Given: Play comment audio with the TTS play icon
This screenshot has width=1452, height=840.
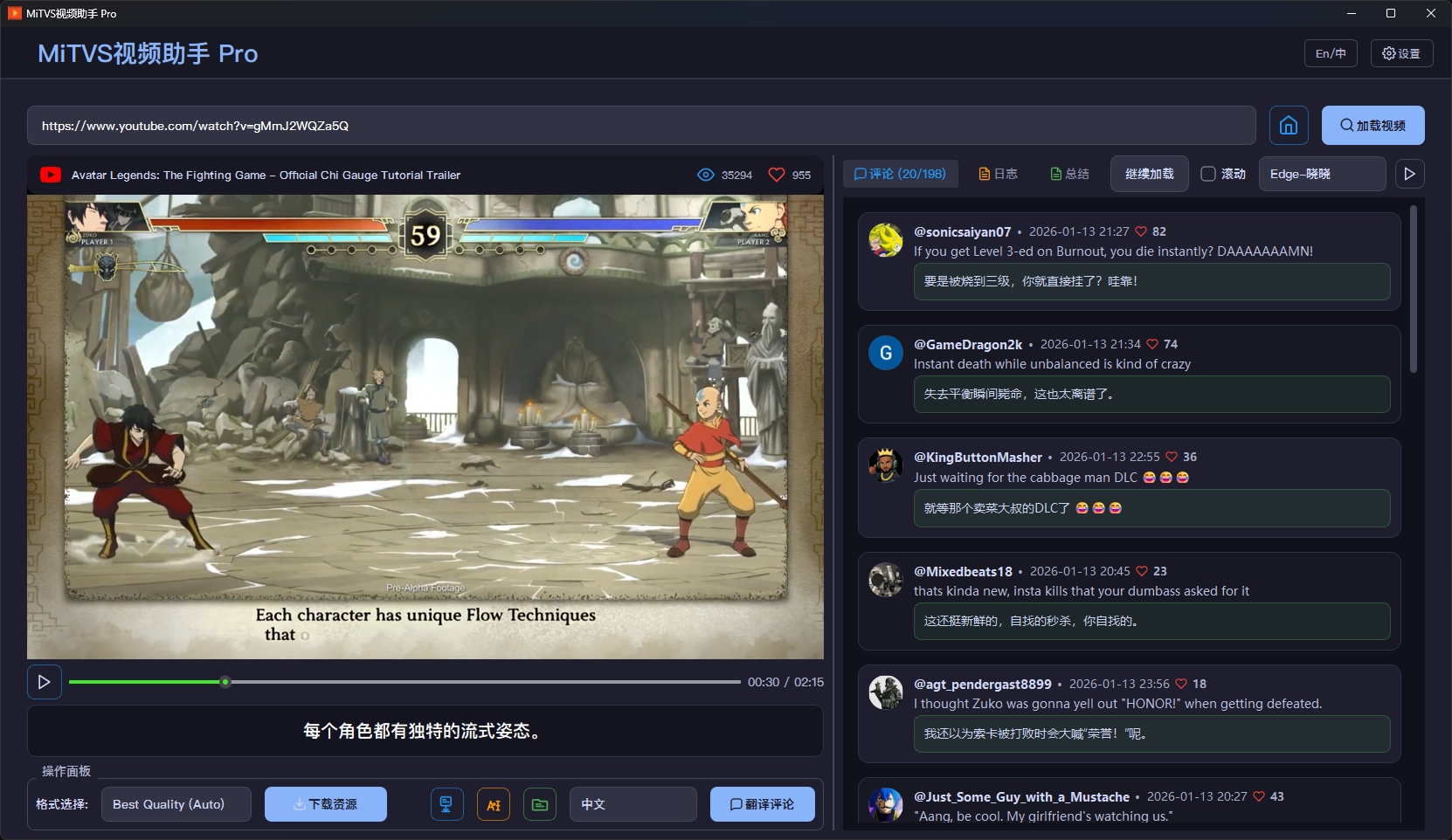Looking at the screenshot, I should click(1409, 174).
